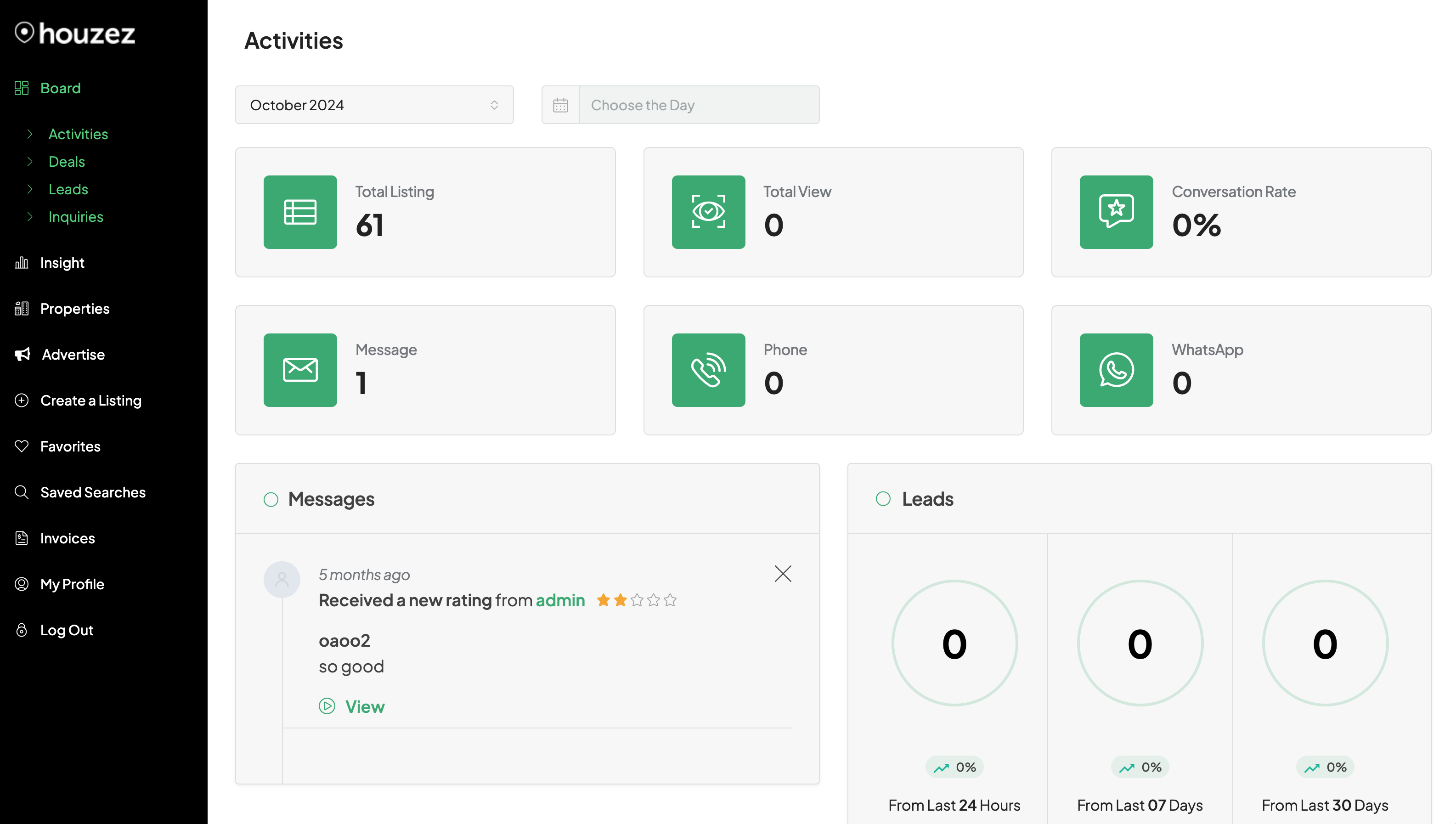Click the Conversation Rate star-chat icon
Viewport: 1456px width, 824px height.
tap(1116, 212)
